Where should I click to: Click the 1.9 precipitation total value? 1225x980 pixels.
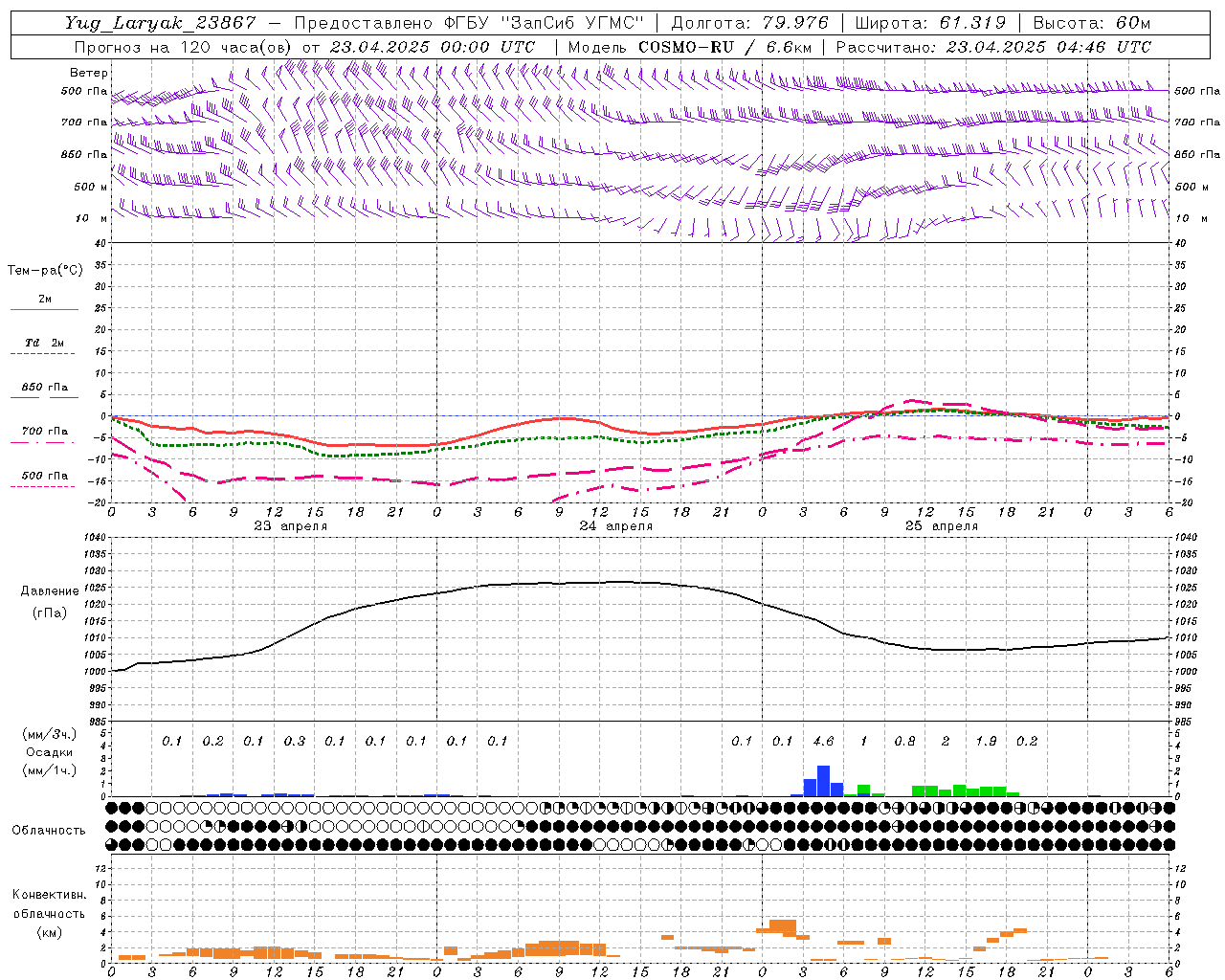(x=986, y=742)
